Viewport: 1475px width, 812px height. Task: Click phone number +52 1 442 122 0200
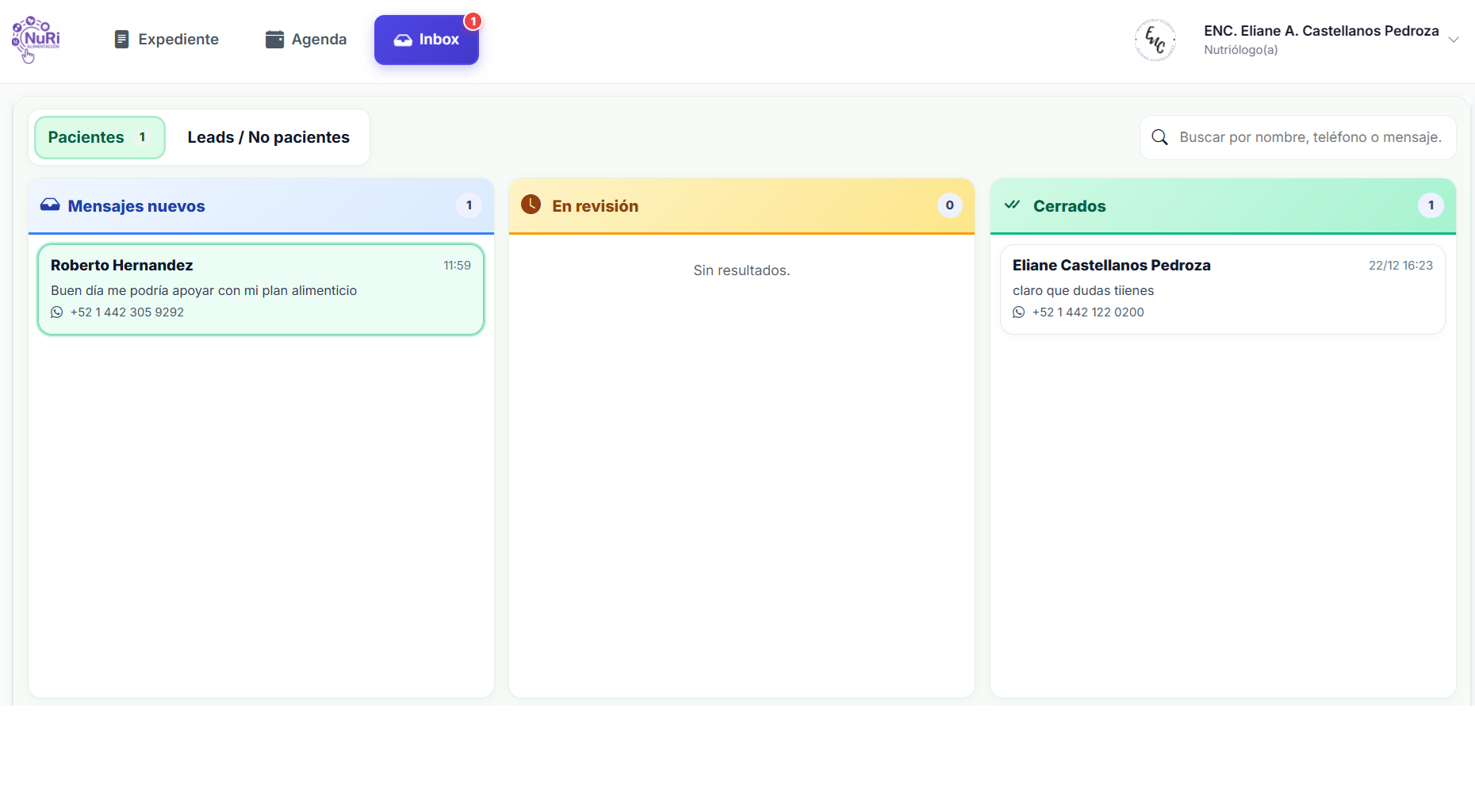[x=1088, y=312]
